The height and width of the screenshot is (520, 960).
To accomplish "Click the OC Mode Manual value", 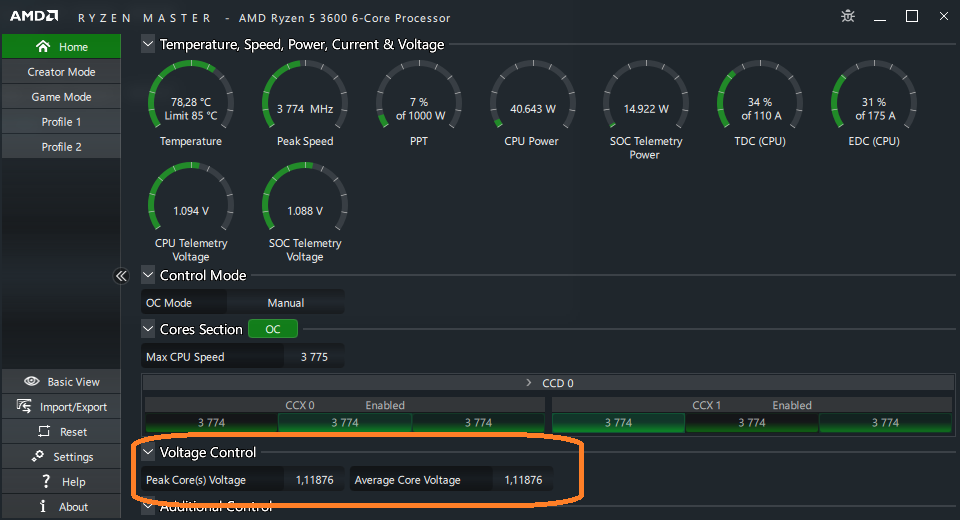I will (285, 303).
